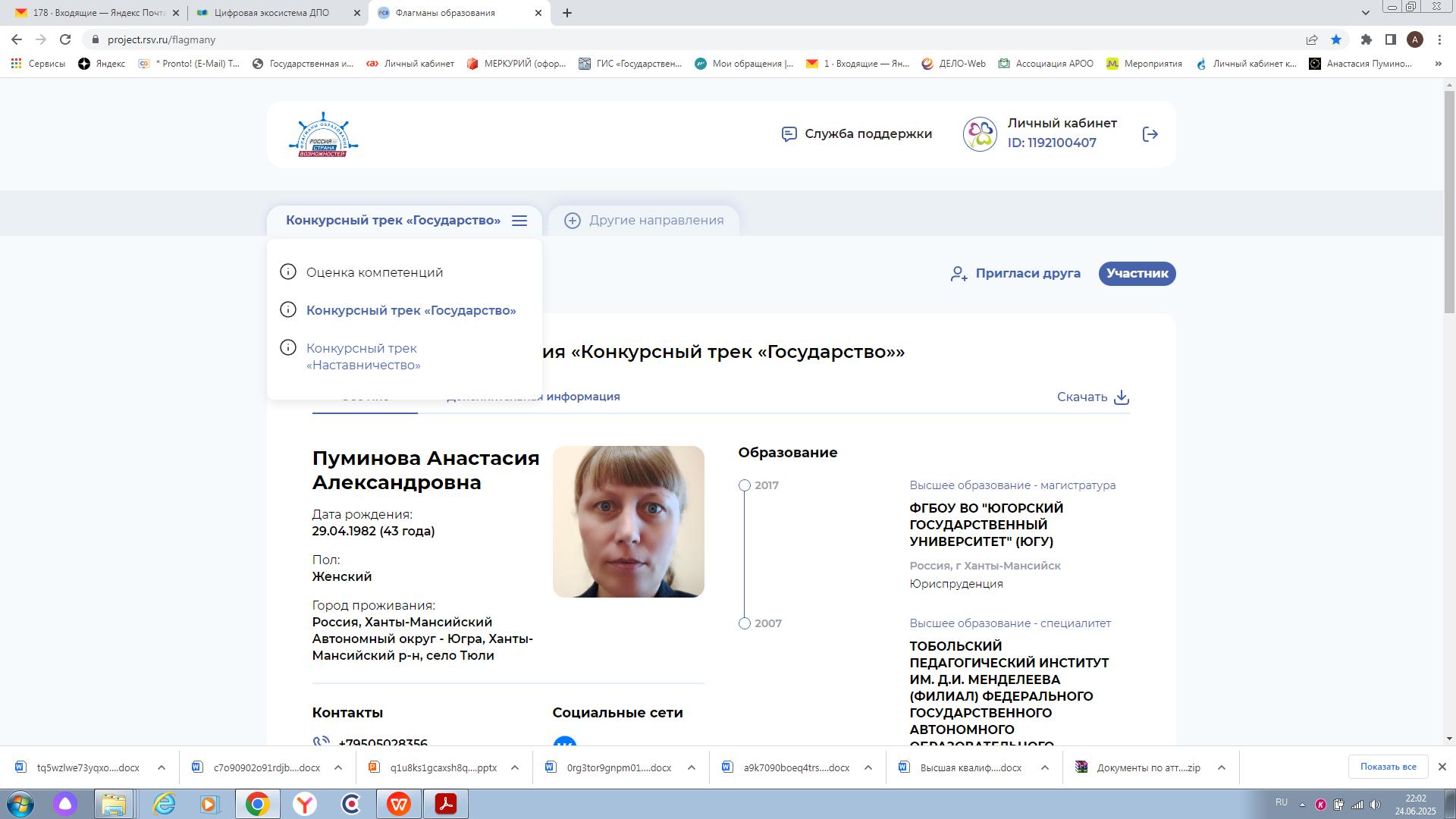Open Яндекс bookmark

tap(102, 64)
